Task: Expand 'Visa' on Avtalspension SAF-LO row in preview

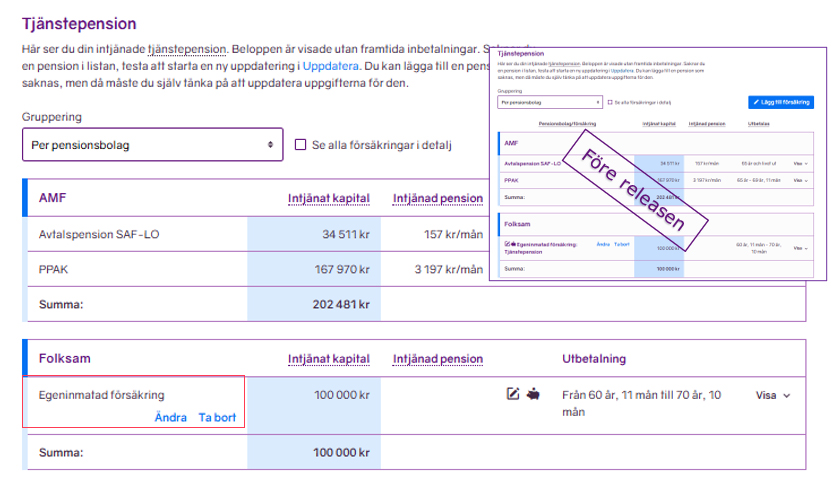Action: pos(799,162)
